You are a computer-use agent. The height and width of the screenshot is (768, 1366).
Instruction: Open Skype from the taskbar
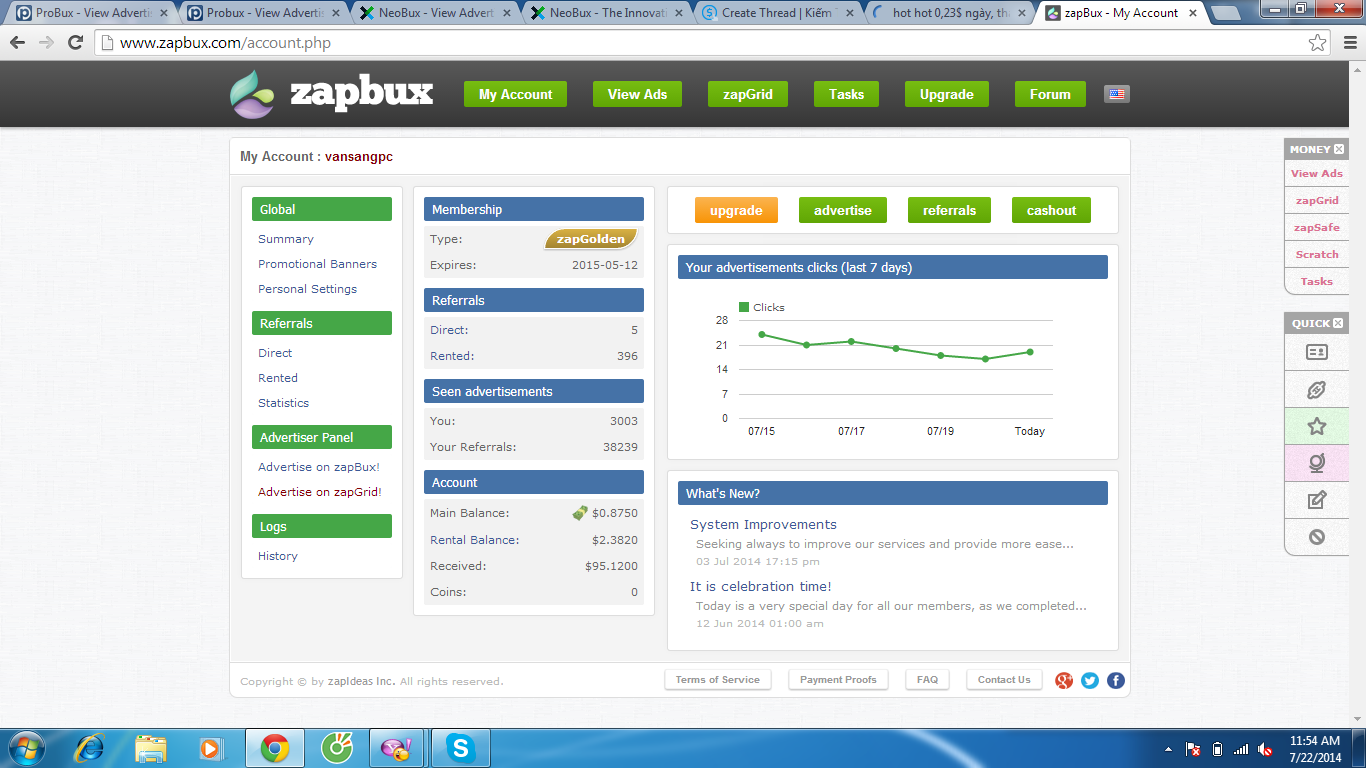[461, 747]
